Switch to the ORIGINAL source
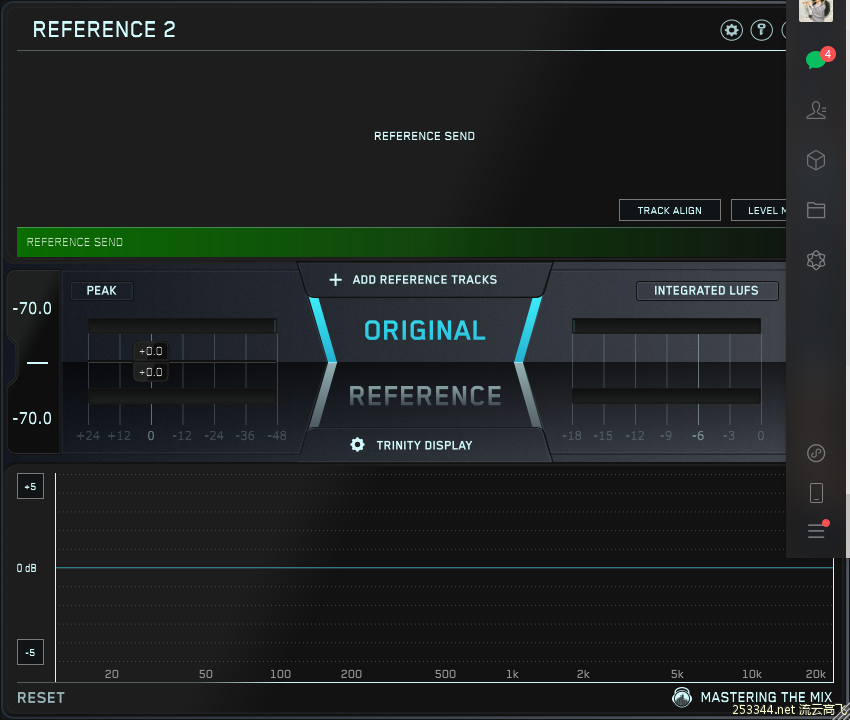 click(424, 330)
